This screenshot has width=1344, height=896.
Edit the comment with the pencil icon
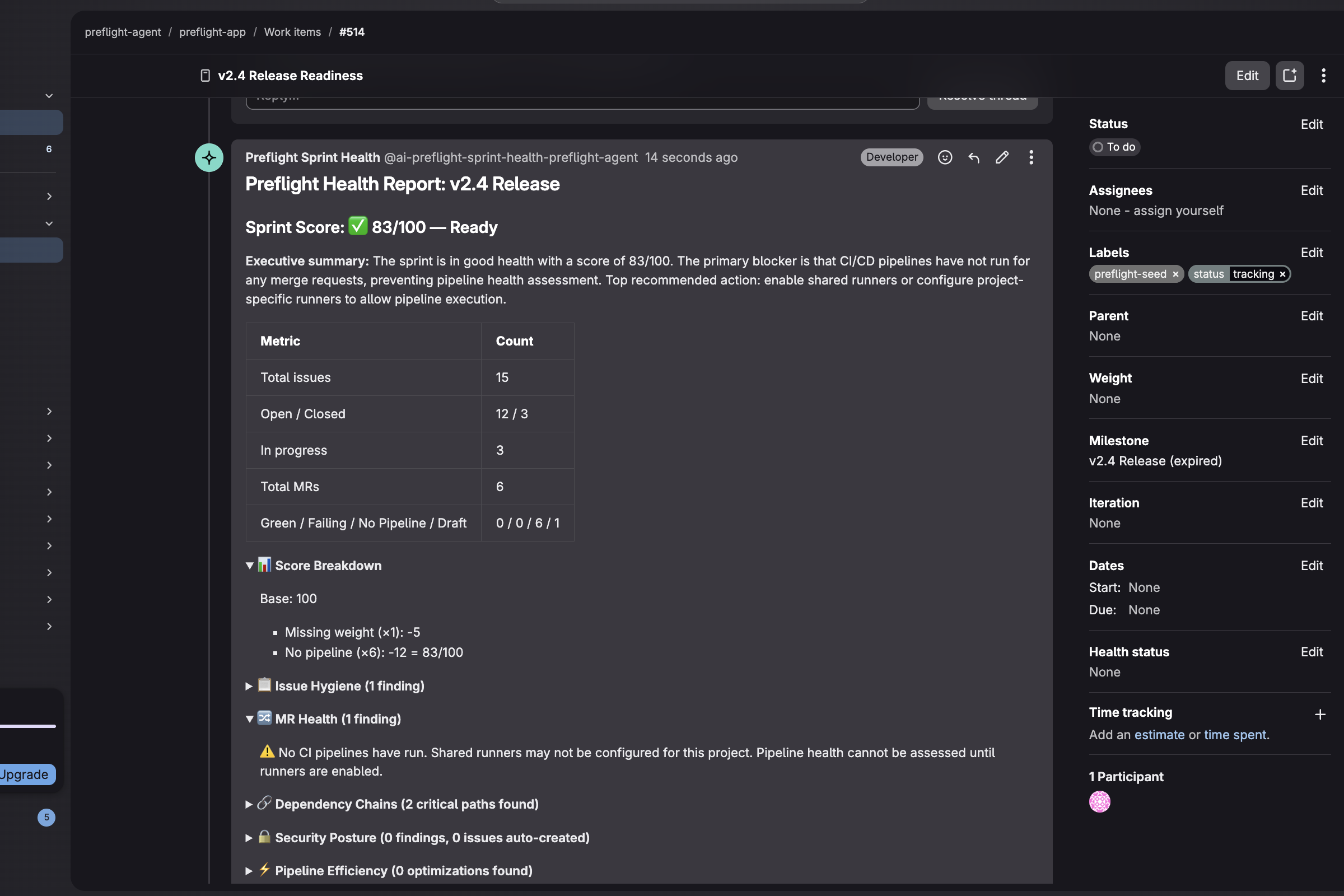1002,157
